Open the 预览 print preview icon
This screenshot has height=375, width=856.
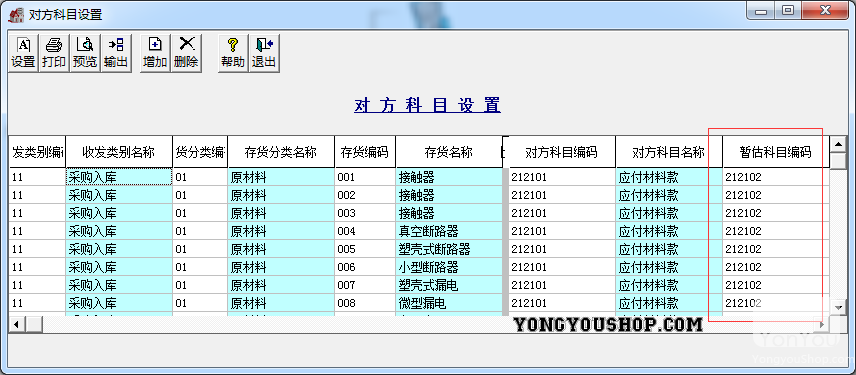85,53
